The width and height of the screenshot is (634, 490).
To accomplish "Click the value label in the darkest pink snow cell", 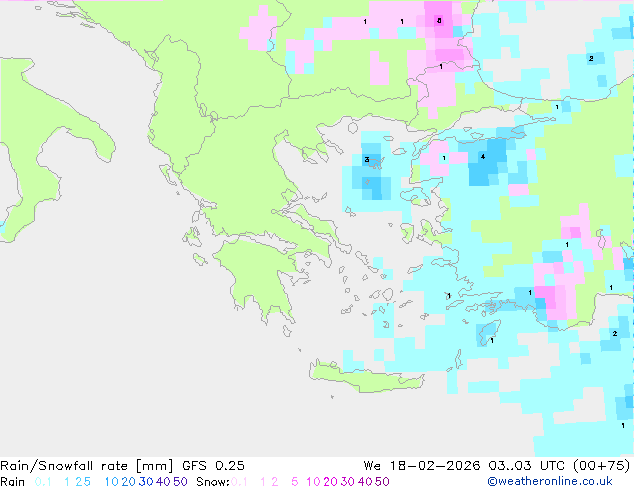I will [x=439, y=20].
